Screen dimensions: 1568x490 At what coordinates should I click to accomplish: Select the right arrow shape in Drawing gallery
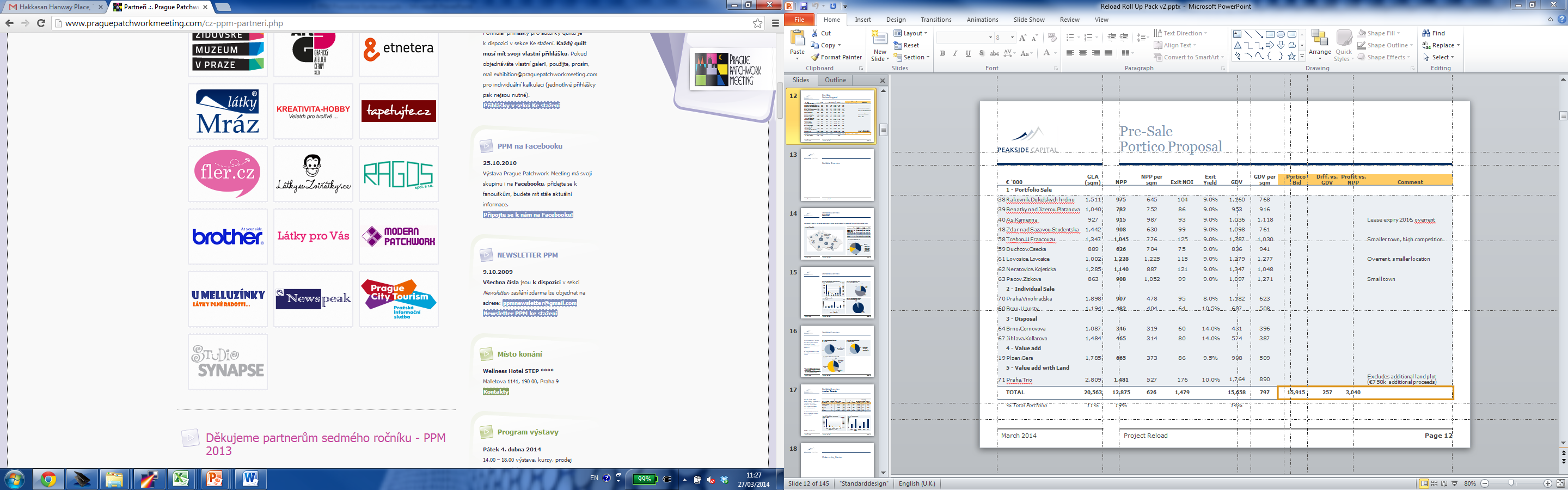(x=1270, y=45)
